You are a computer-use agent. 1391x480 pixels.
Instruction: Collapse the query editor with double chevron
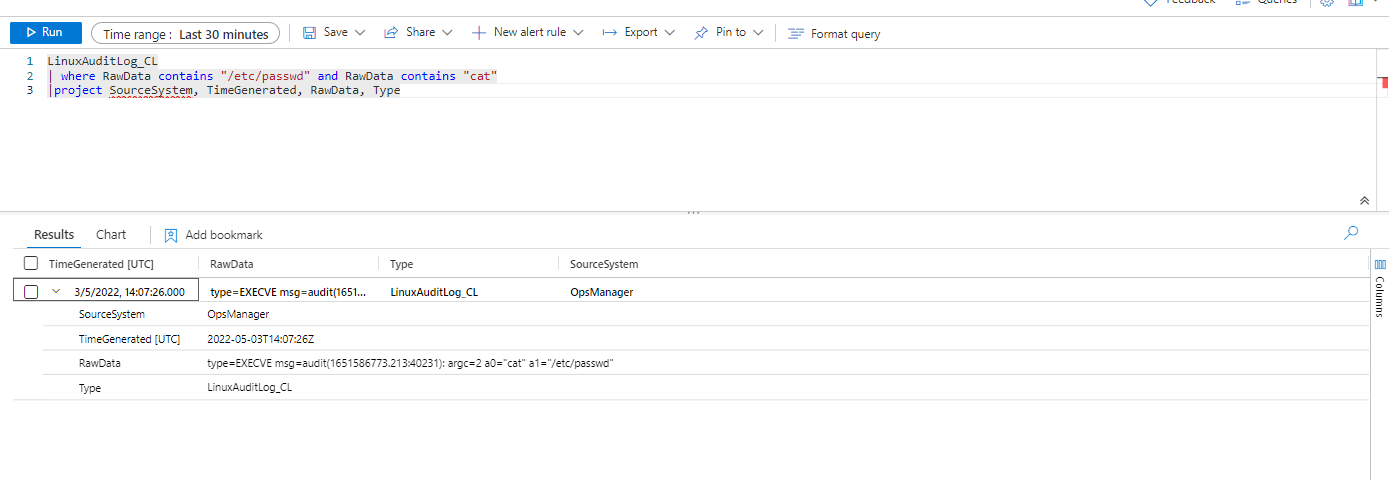pos(1365,200)
